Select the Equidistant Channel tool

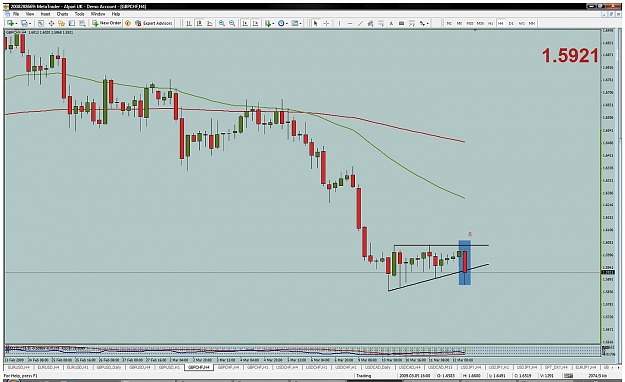pyautogui.click(x=370, y=23)
